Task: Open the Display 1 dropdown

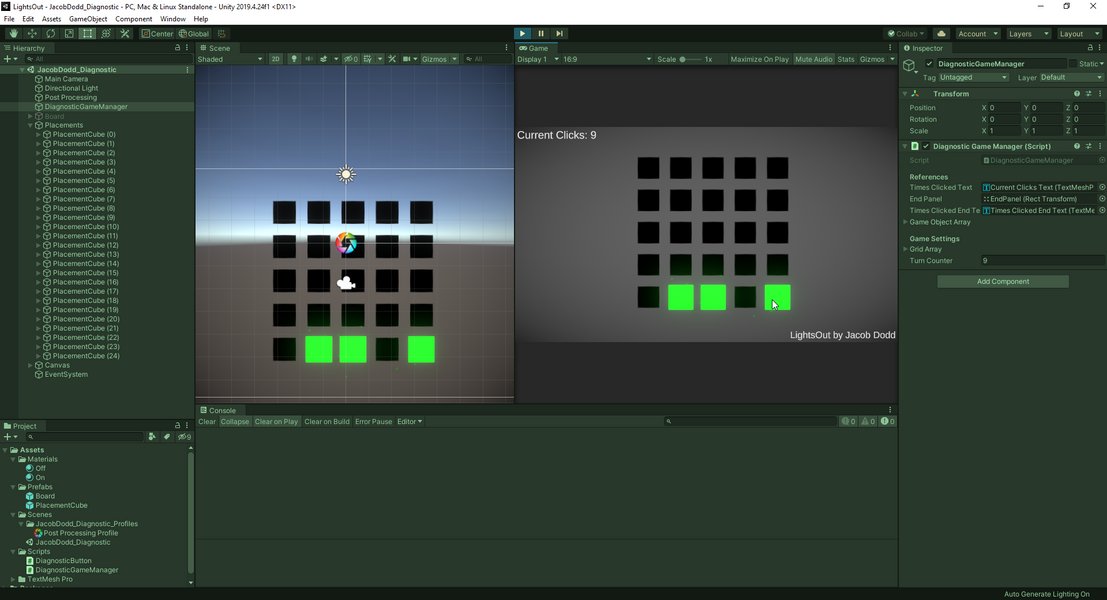Action: (538, 59)
